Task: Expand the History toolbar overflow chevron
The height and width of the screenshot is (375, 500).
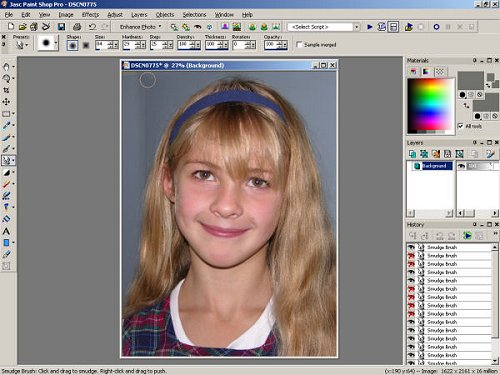Action: click(x=496, y=233)
